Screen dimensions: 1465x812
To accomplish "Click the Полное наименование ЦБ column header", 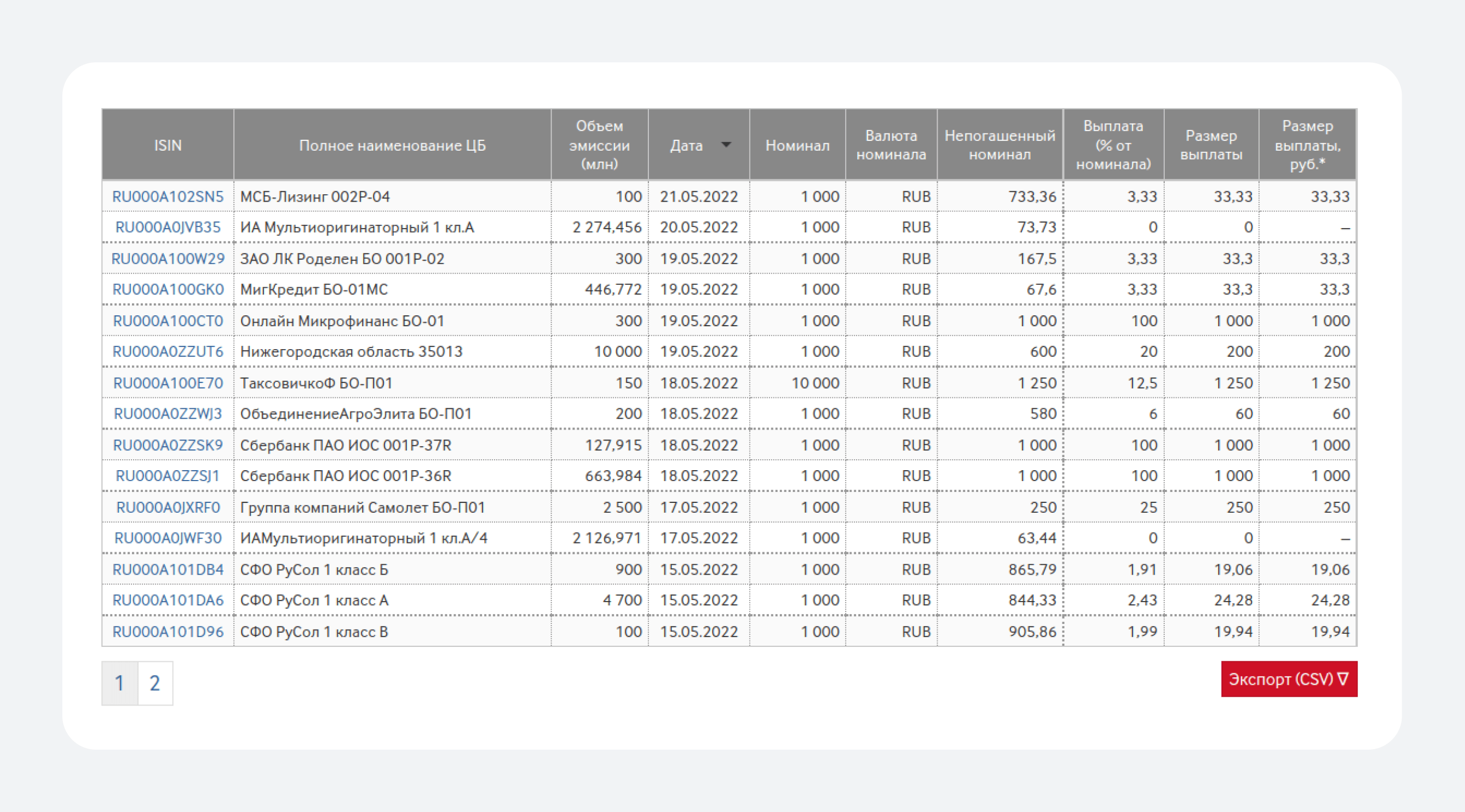I will click(392, 145).
